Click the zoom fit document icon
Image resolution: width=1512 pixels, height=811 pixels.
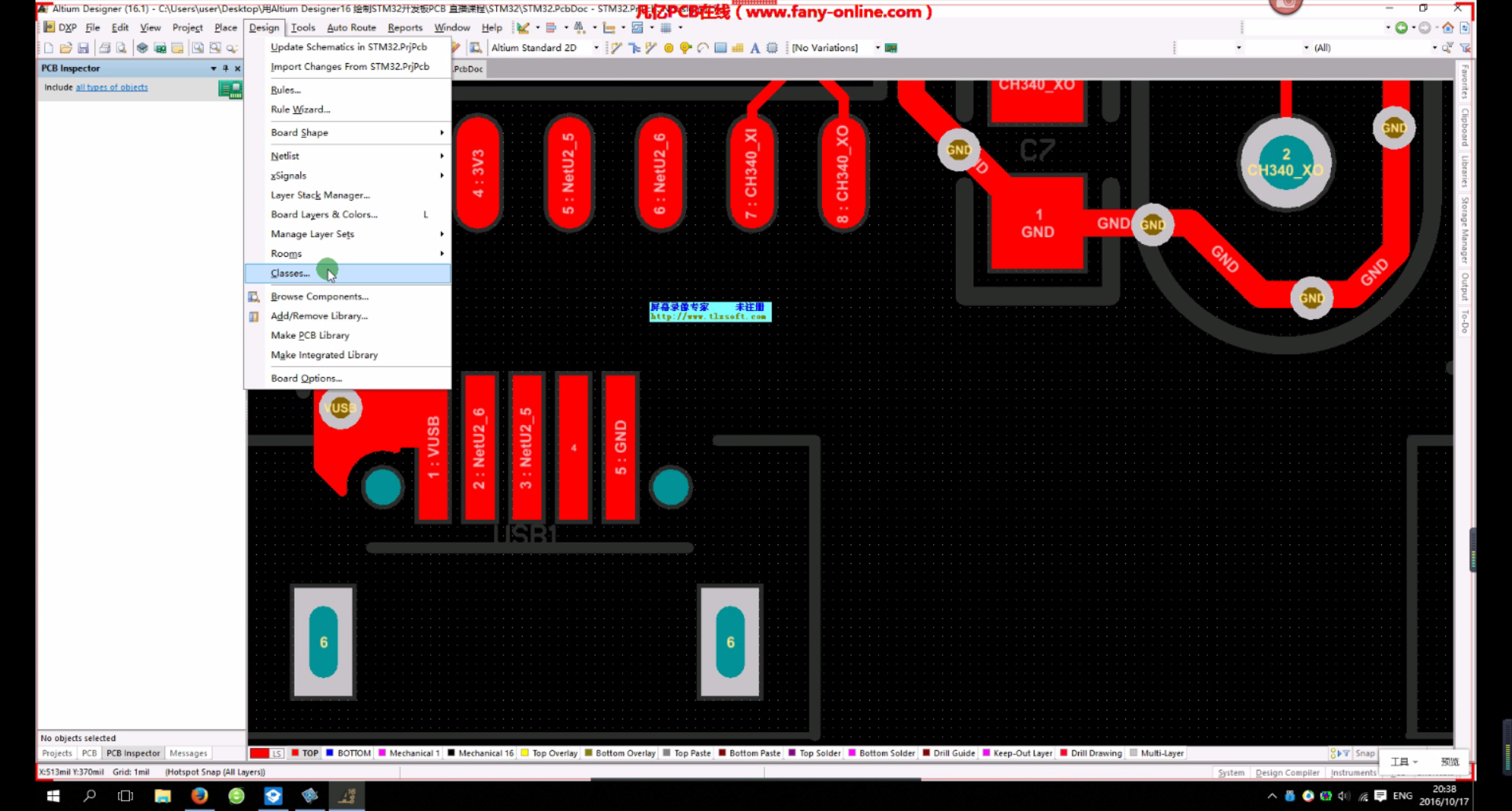[x=197, y=48]
